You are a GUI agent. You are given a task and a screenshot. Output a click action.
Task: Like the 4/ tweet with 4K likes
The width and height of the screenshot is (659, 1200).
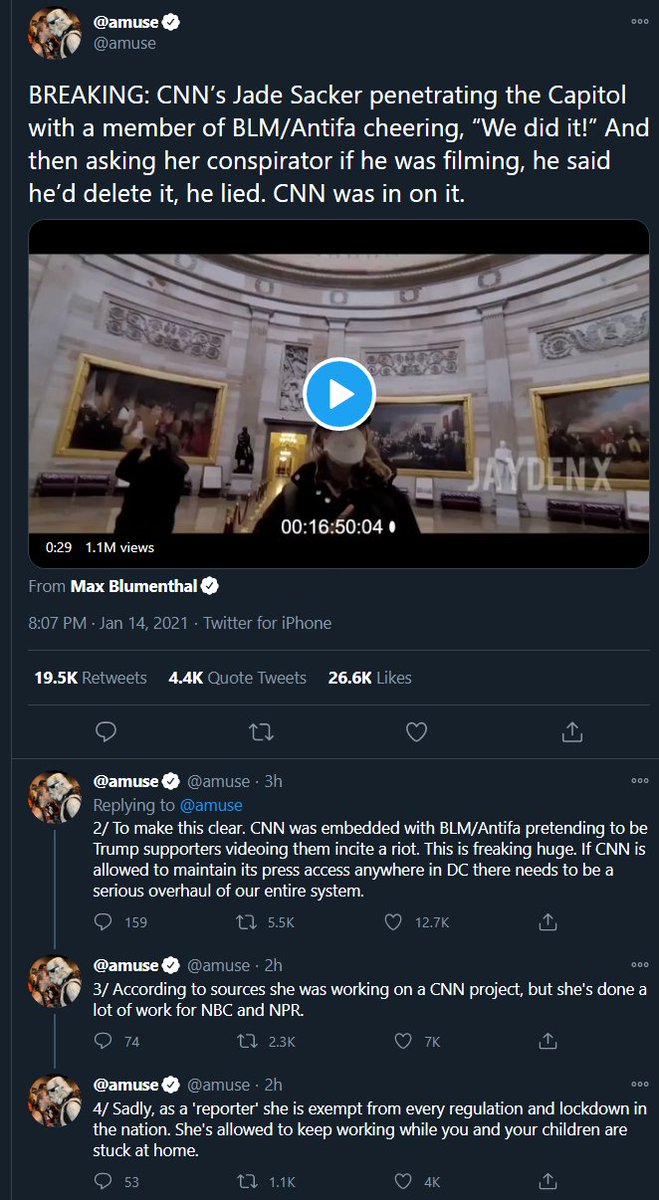click(x=403, y=1181)
